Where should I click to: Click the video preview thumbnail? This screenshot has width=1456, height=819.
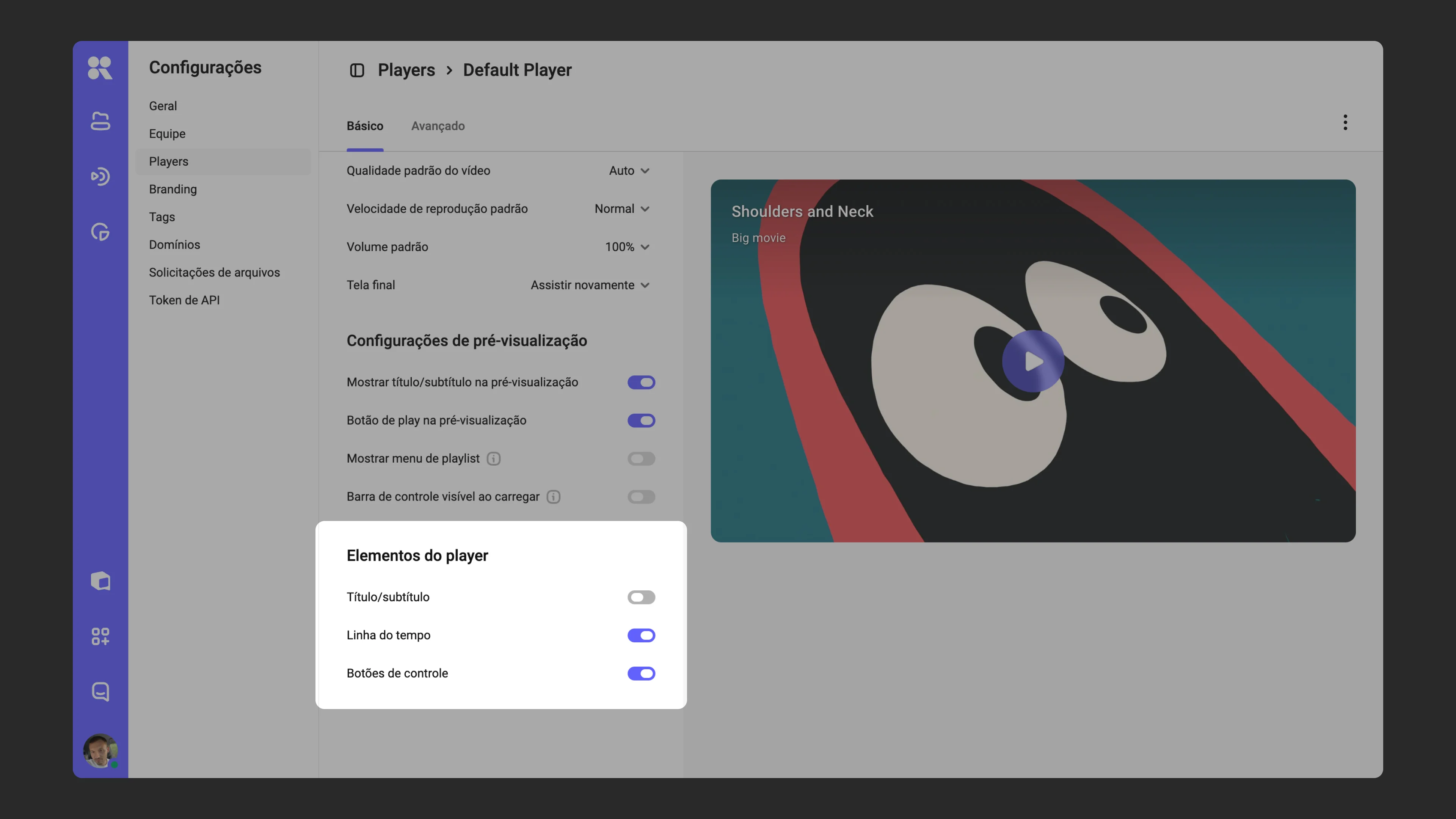point(1033,361)
